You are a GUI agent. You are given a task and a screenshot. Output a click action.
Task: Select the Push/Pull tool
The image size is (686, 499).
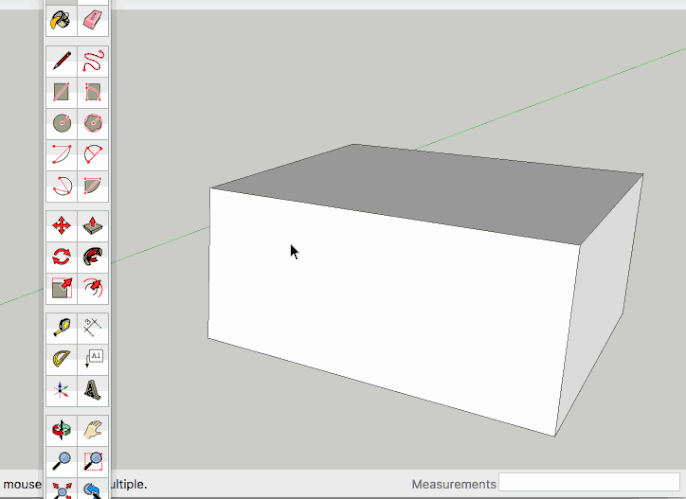(x=93, y=226)
